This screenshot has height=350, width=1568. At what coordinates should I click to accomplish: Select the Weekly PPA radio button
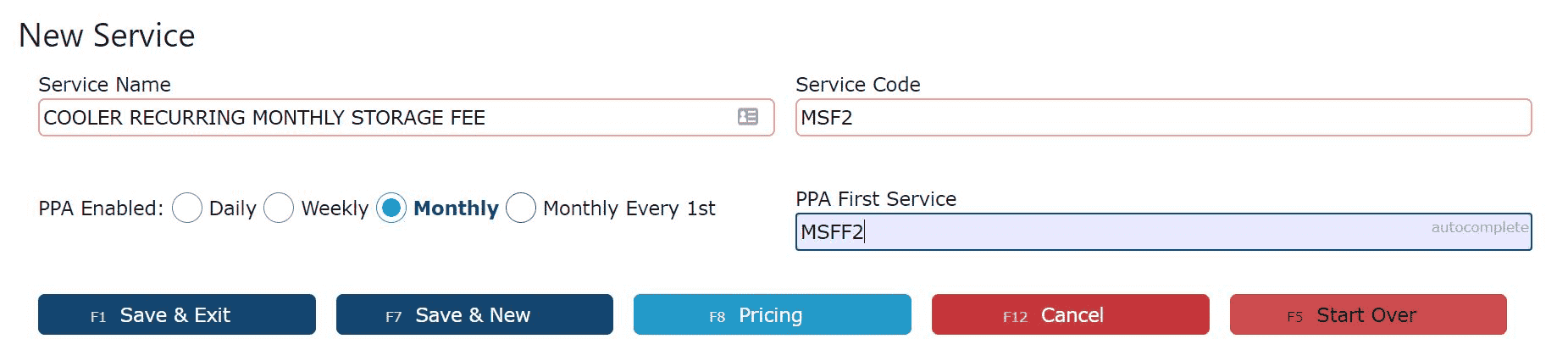pyautogui.click(x=279, y=208)
